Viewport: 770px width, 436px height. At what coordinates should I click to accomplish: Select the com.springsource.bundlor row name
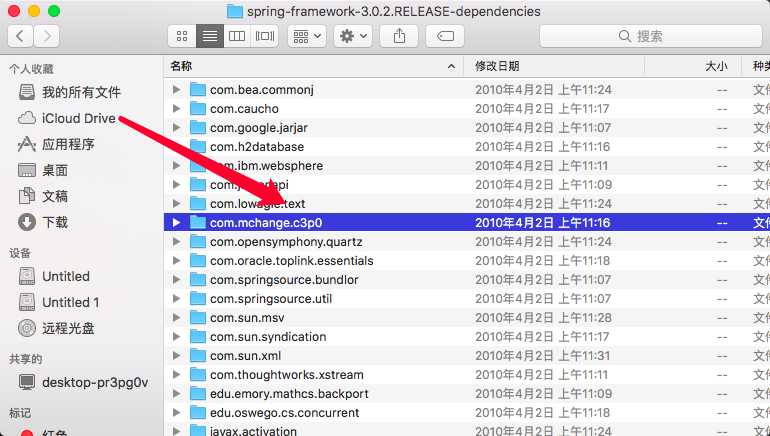[x=284, y=279]
